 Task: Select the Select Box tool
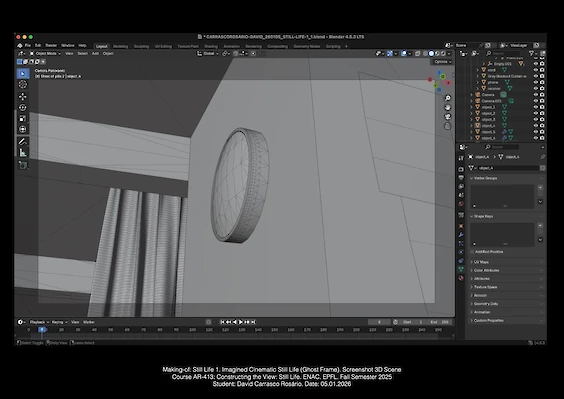click(23, 73)
